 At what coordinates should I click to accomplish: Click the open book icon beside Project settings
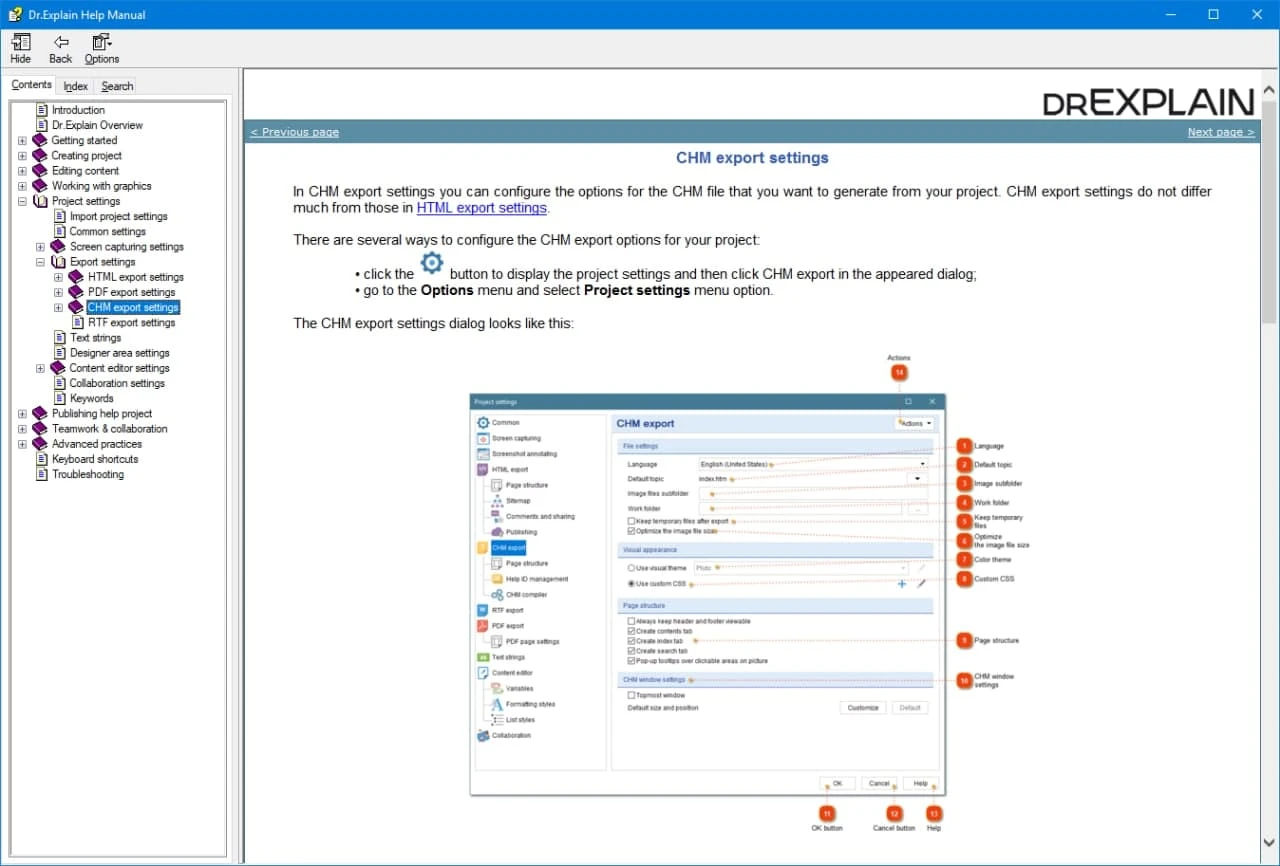tap(41, 201)
